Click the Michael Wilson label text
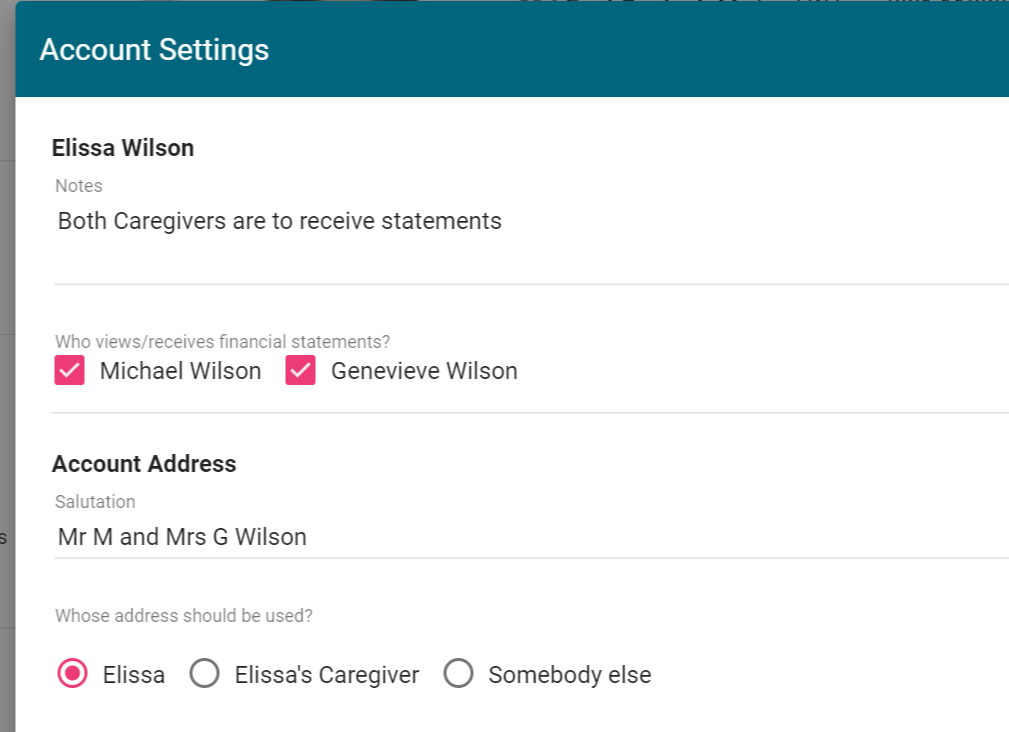This screenshot has width=1009, height=732. tap(180, 371)
